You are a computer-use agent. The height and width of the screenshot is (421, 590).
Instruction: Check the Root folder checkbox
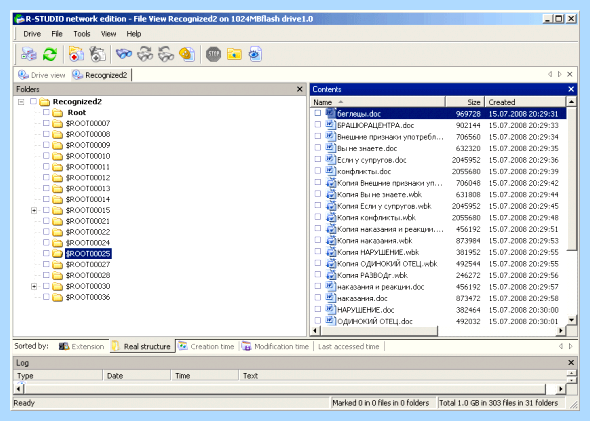pos(46,112)
